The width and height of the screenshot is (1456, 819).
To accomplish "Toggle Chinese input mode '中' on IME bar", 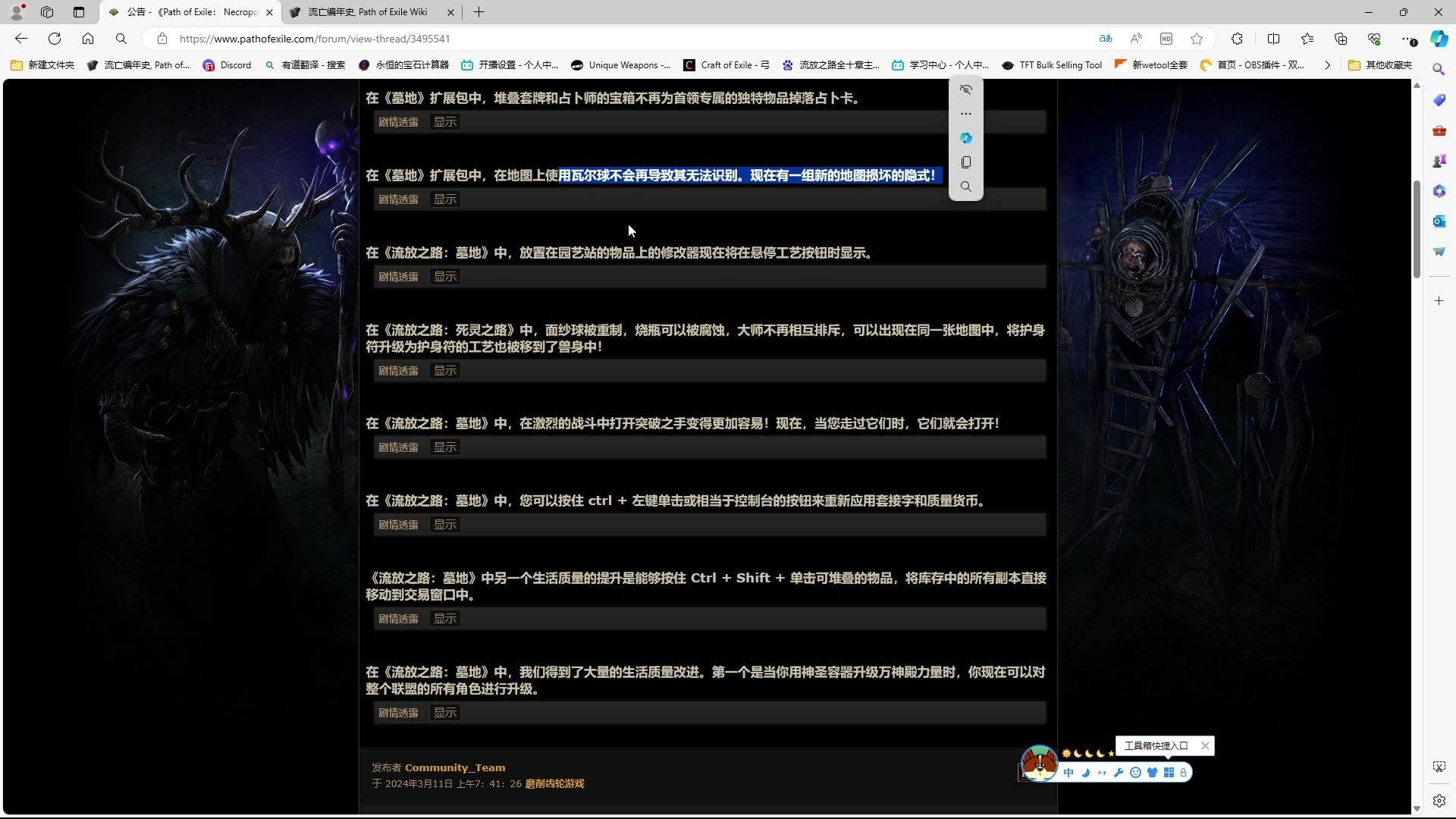I will 1068,773.
